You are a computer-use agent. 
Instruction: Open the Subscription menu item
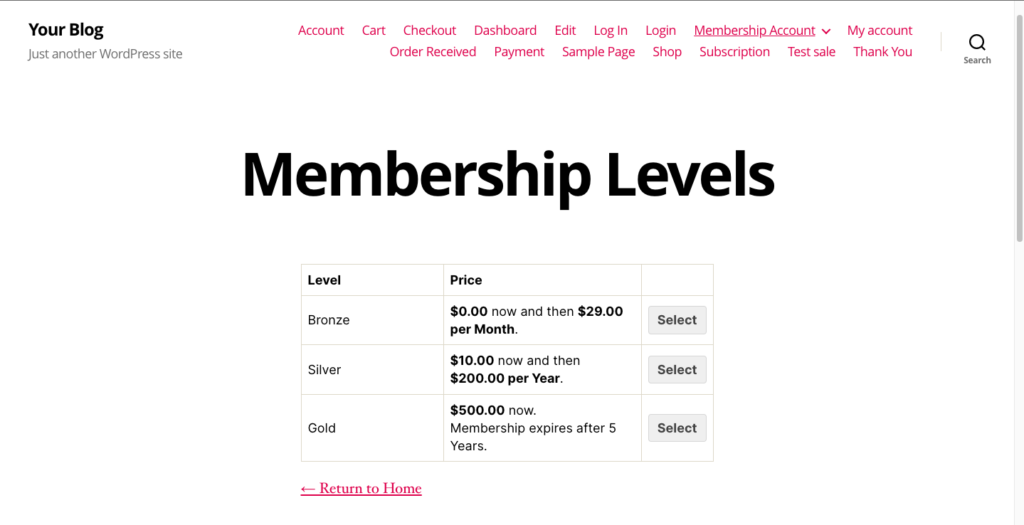pos(734,52)
